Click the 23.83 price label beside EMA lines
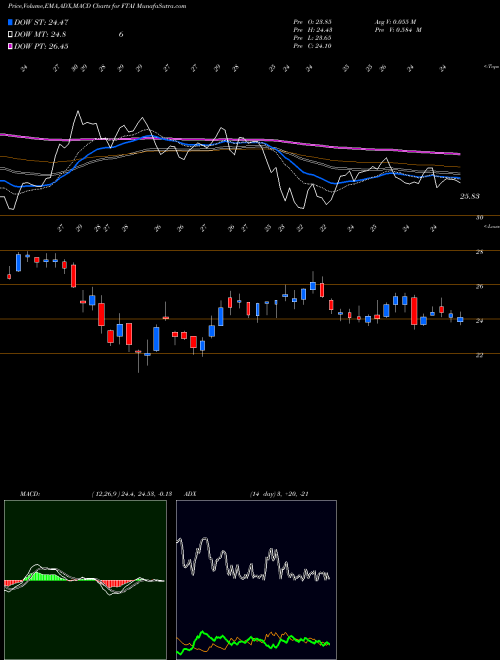Screen dimensions: 500x660 click(470, 196)
